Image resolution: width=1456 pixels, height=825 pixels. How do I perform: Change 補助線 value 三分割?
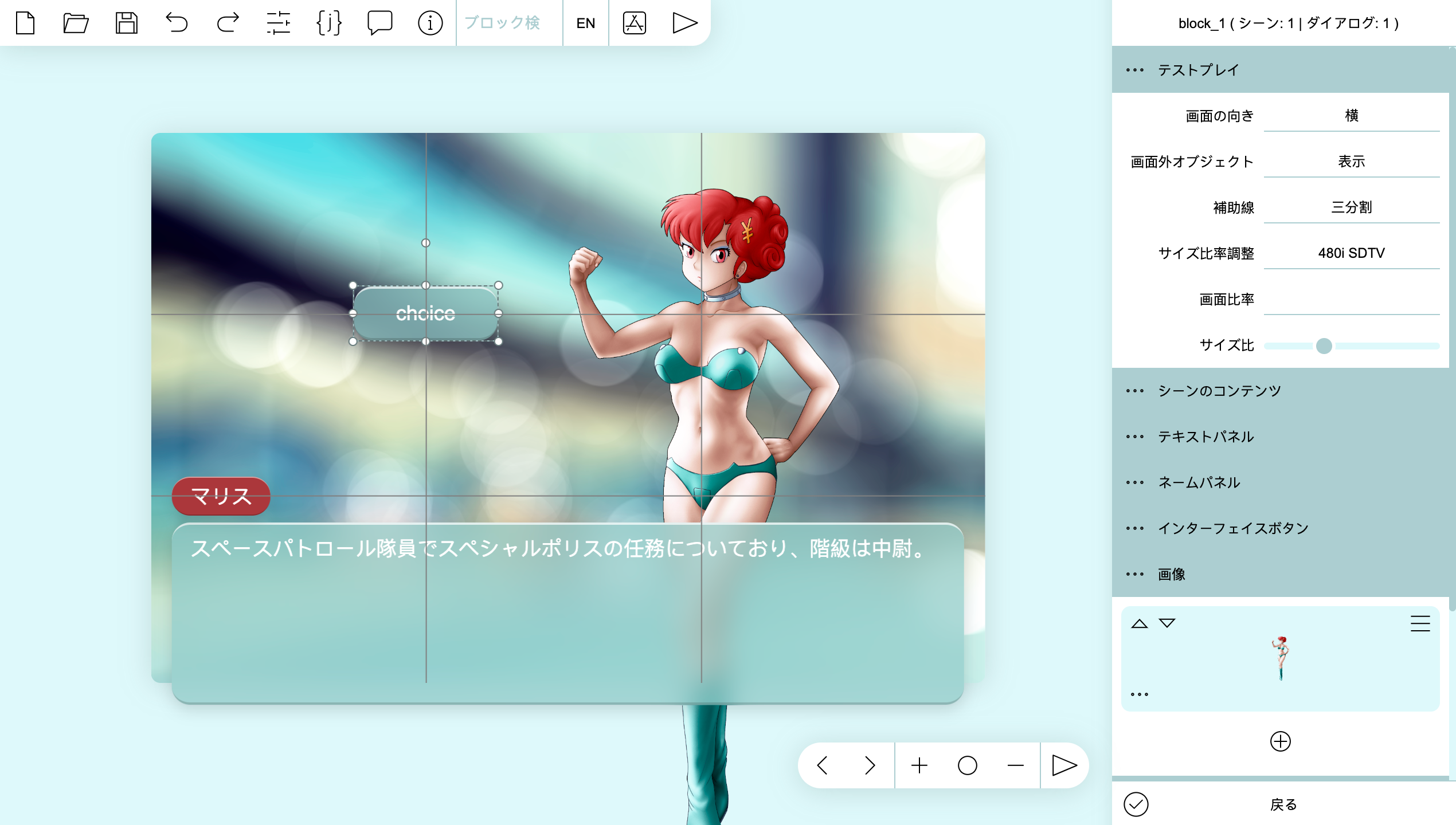pyautogui.click(x=1352, y=207)
